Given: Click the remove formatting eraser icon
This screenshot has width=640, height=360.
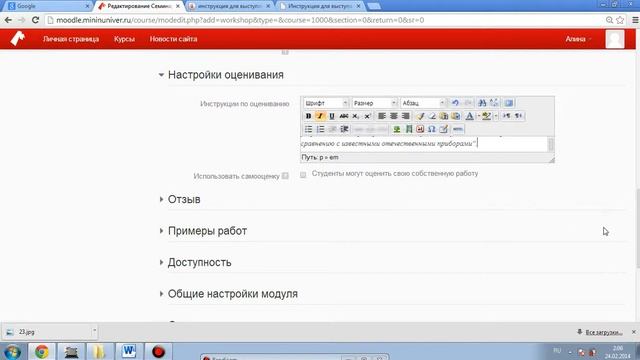Looking at the screenshot, I should click(432, 116).
